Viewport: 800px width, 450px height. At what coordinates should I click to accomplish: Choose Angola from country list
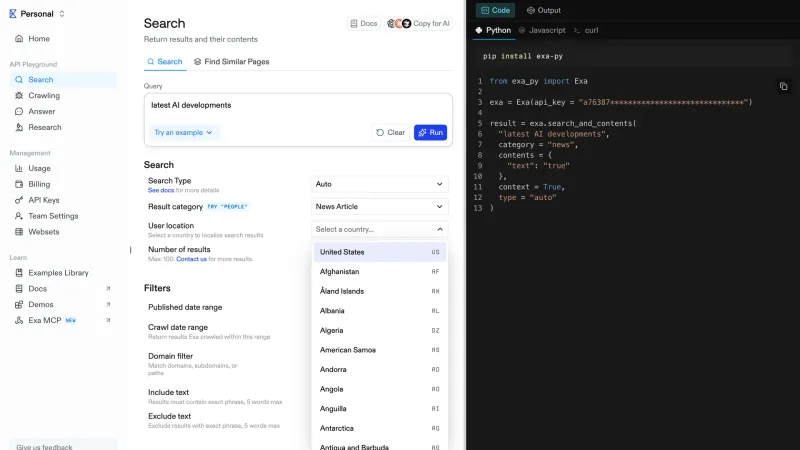tap(380, 389)
